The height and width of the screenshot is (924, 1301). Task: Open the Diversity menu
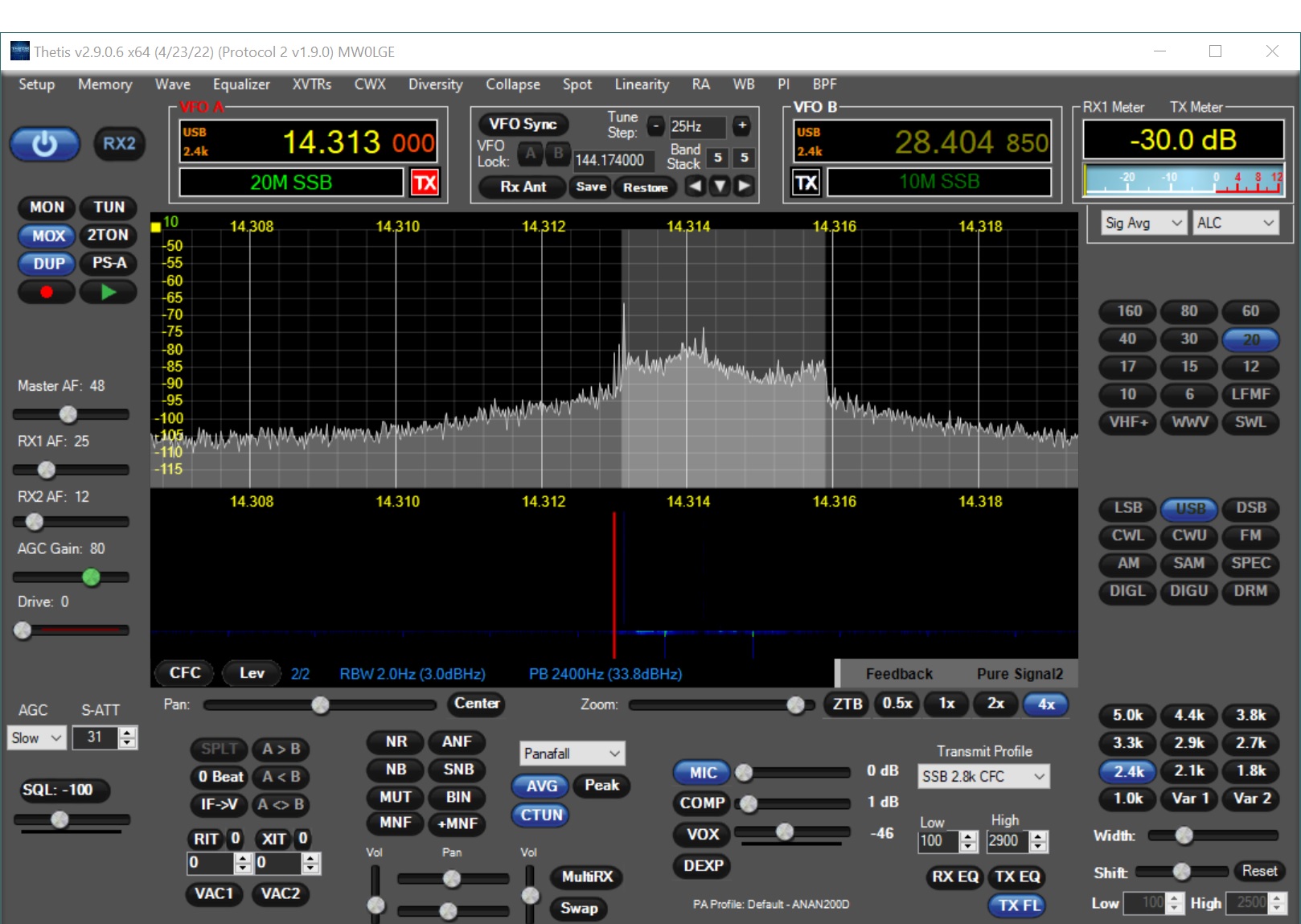pyautogui.click(x=435, y=84)
